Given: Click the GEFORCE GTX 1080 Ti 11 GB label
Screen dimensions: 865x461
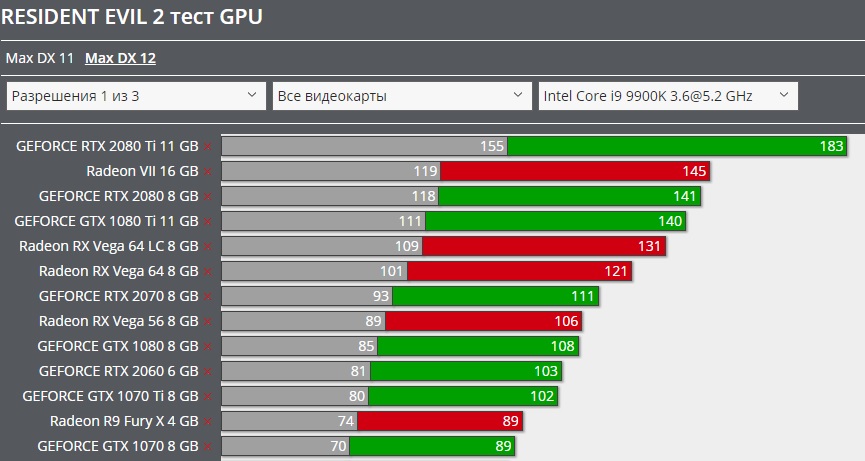Looking at the screenshot, I should pos(106,221).
